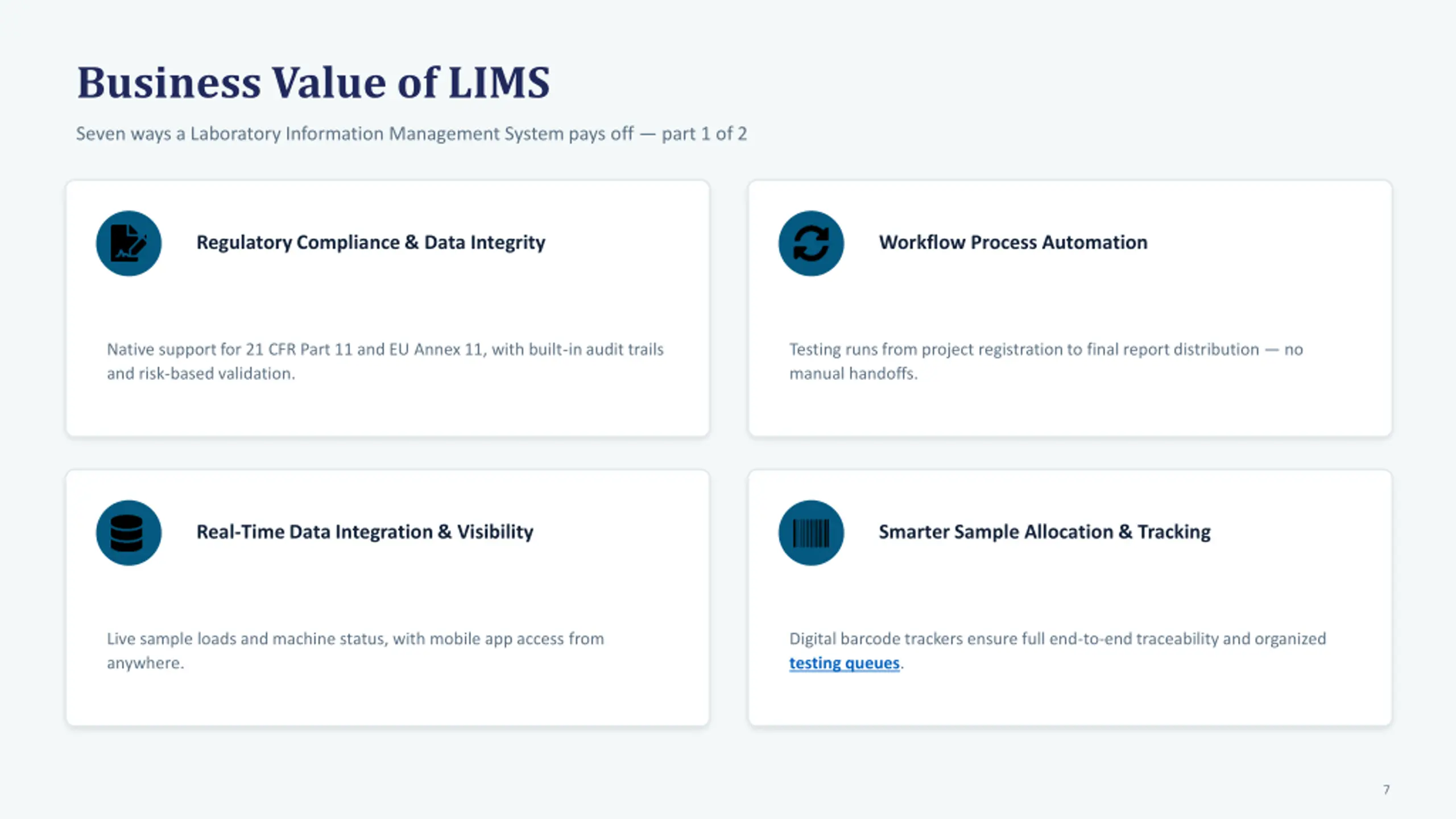Click the database stack icon
1456x819 pixels.
[129, 533]
